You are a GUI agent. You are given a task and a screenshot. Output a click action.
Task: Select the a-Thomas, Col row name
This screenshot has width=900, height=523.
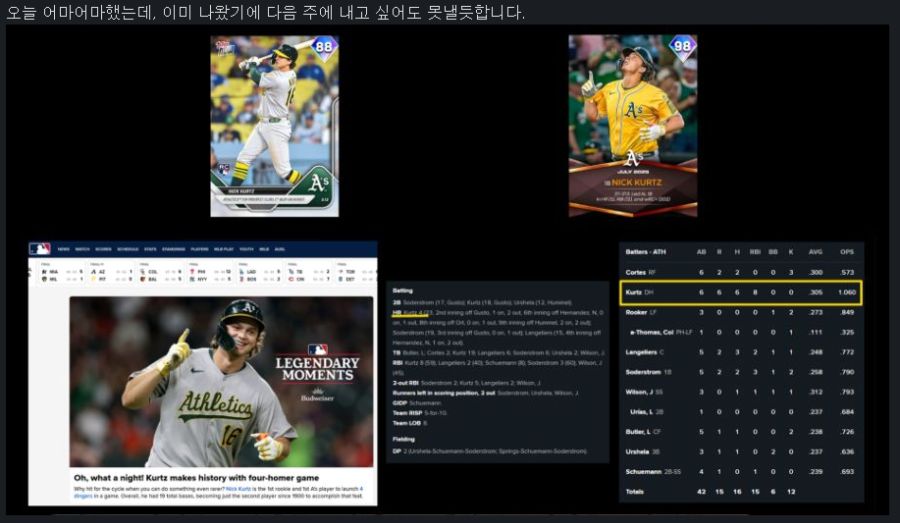(661, 332)
